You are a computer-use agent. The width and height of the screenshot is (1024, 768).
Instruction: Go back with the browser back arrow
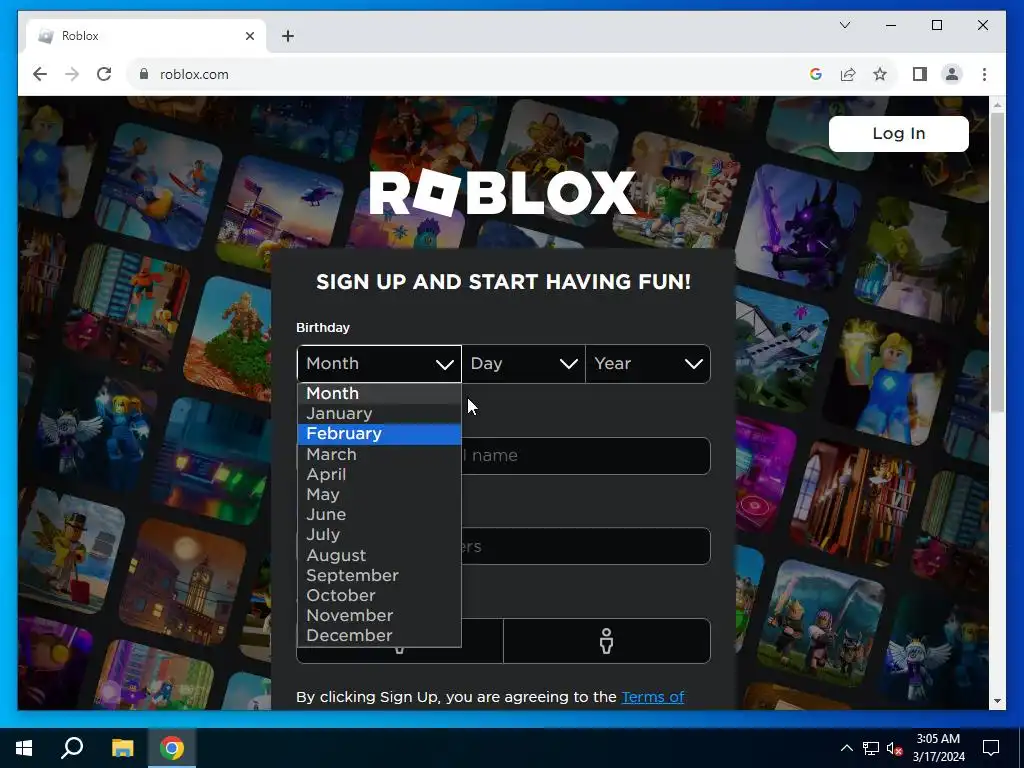click(40, 74)
